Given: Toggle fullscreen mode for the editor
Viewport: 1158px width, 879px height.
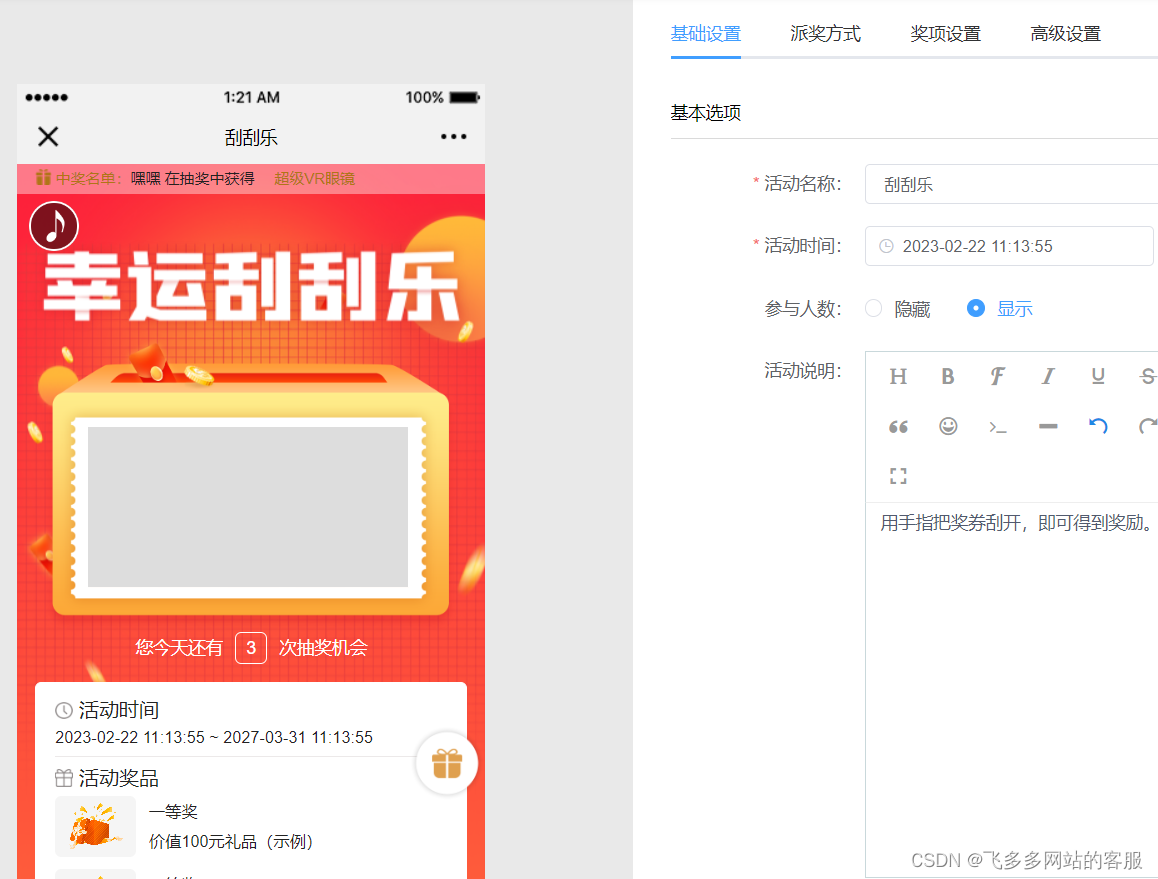Looking at the screenshot, I should [x=898, y=476].
